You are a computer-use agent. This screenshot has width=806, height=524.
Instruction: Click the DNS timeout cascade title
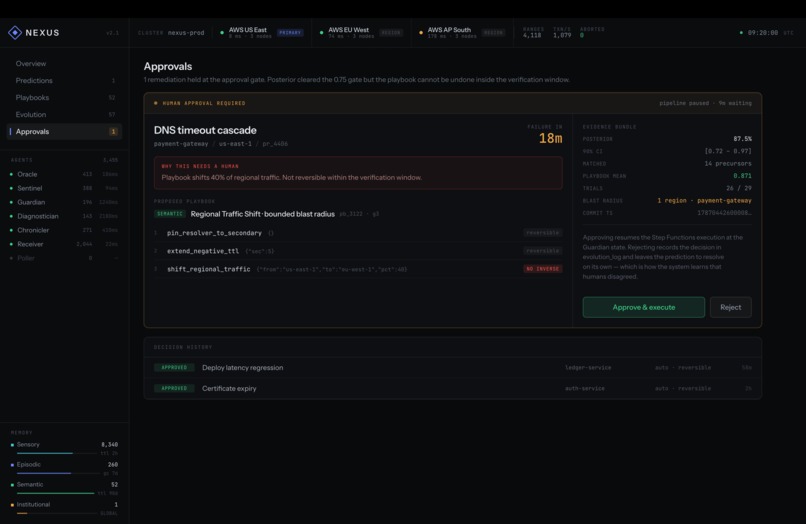pyautogui.click(x=205, y=130)
